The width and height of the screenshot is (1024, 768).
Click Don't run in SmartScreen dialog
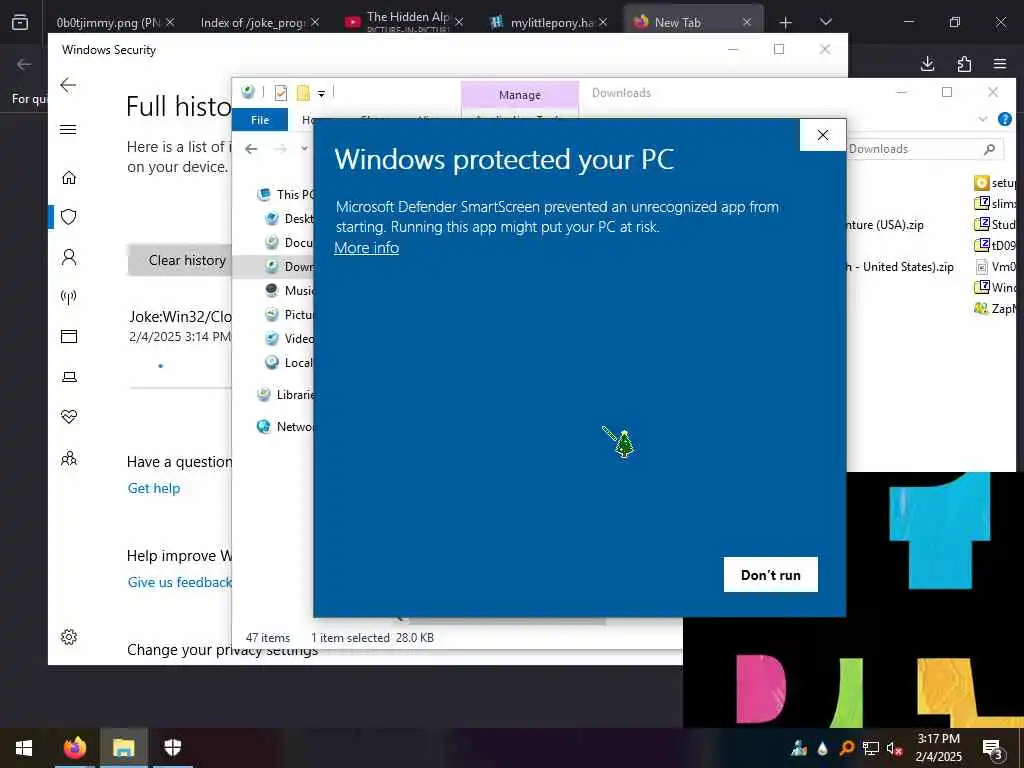point(771,575)
